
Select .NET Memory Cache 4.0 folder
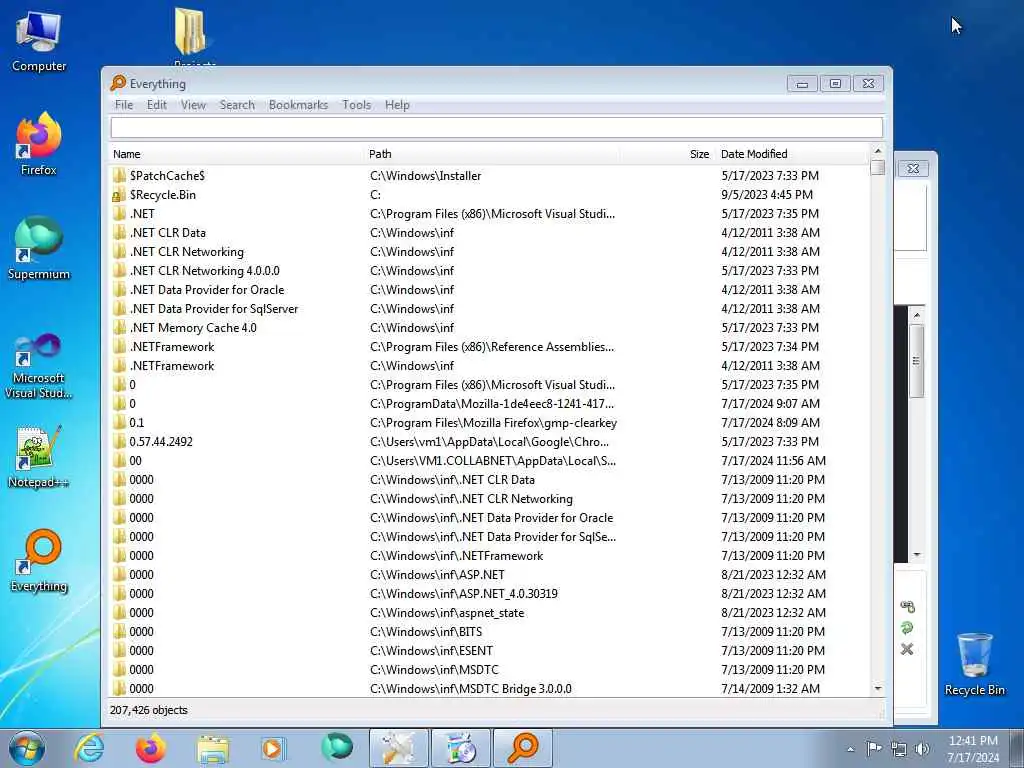pos(490,328)
